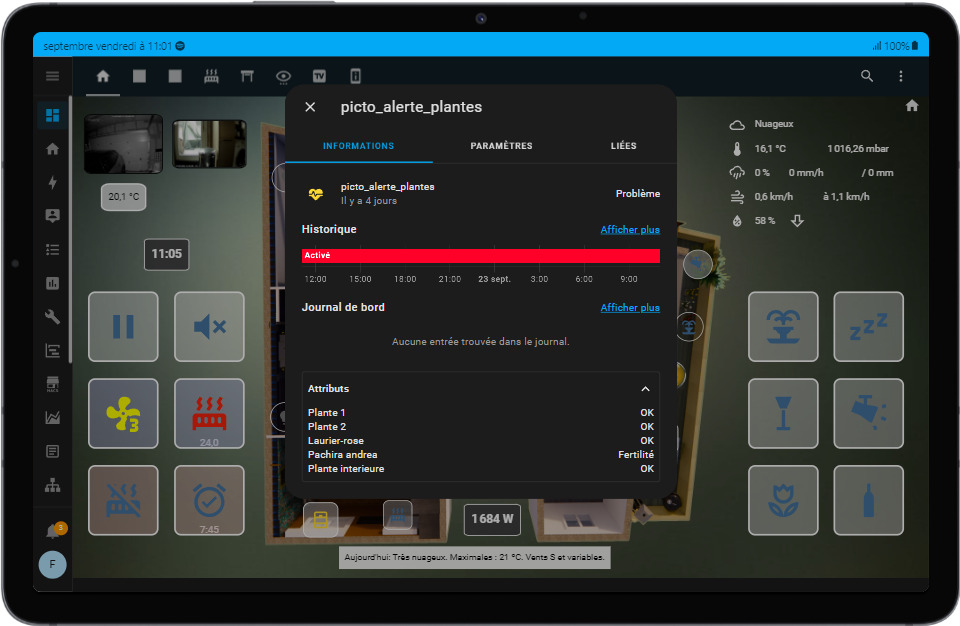Open the first camera thumbnail
The image size is (960, 626).
tap(124, 144)
